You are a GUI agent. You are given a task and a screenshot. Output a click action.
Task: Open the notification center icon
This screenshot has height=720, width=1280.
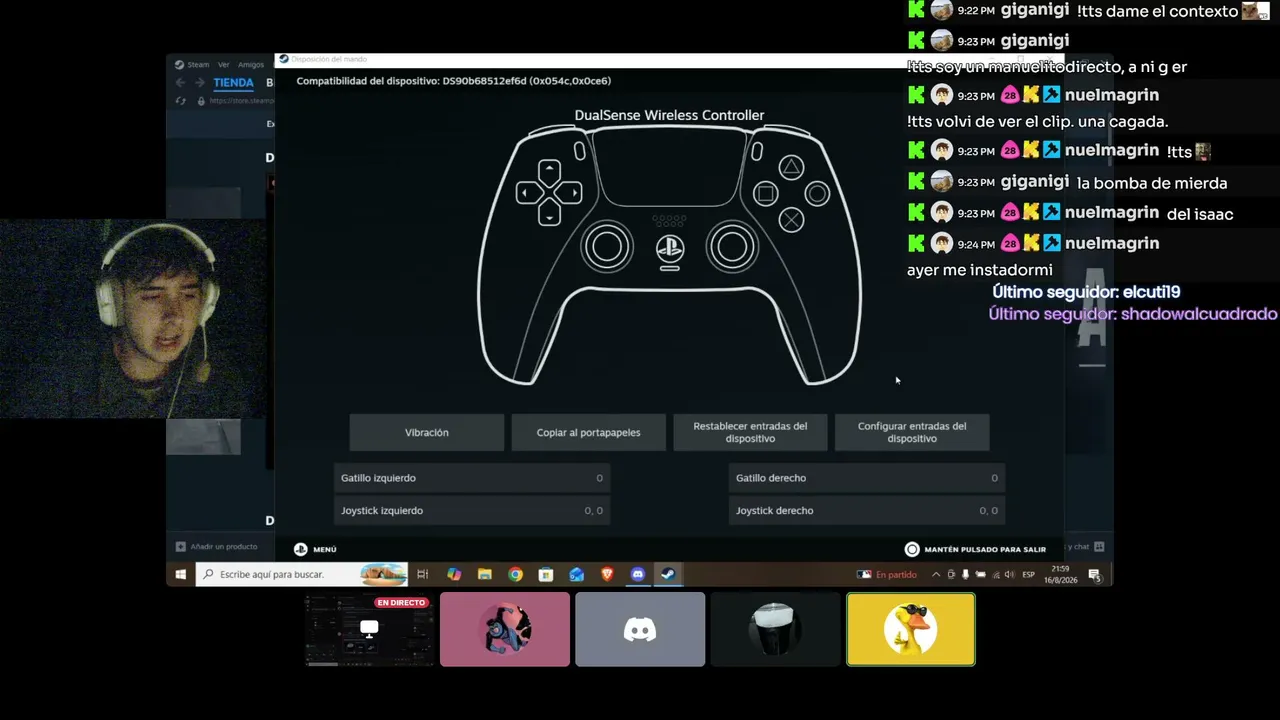(1094, 575)
